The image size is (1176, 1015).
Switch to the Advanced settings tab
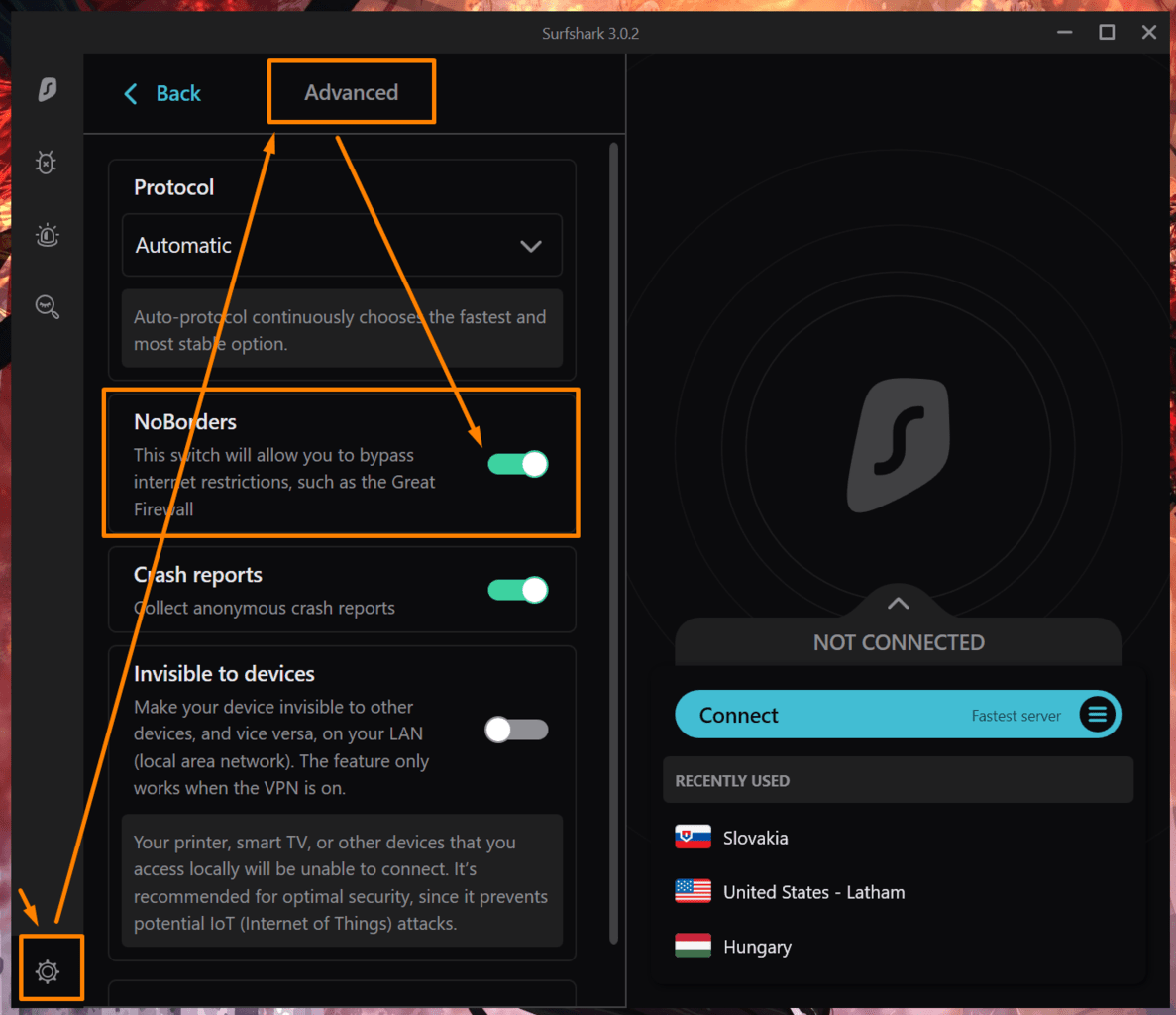click(351, 91)
